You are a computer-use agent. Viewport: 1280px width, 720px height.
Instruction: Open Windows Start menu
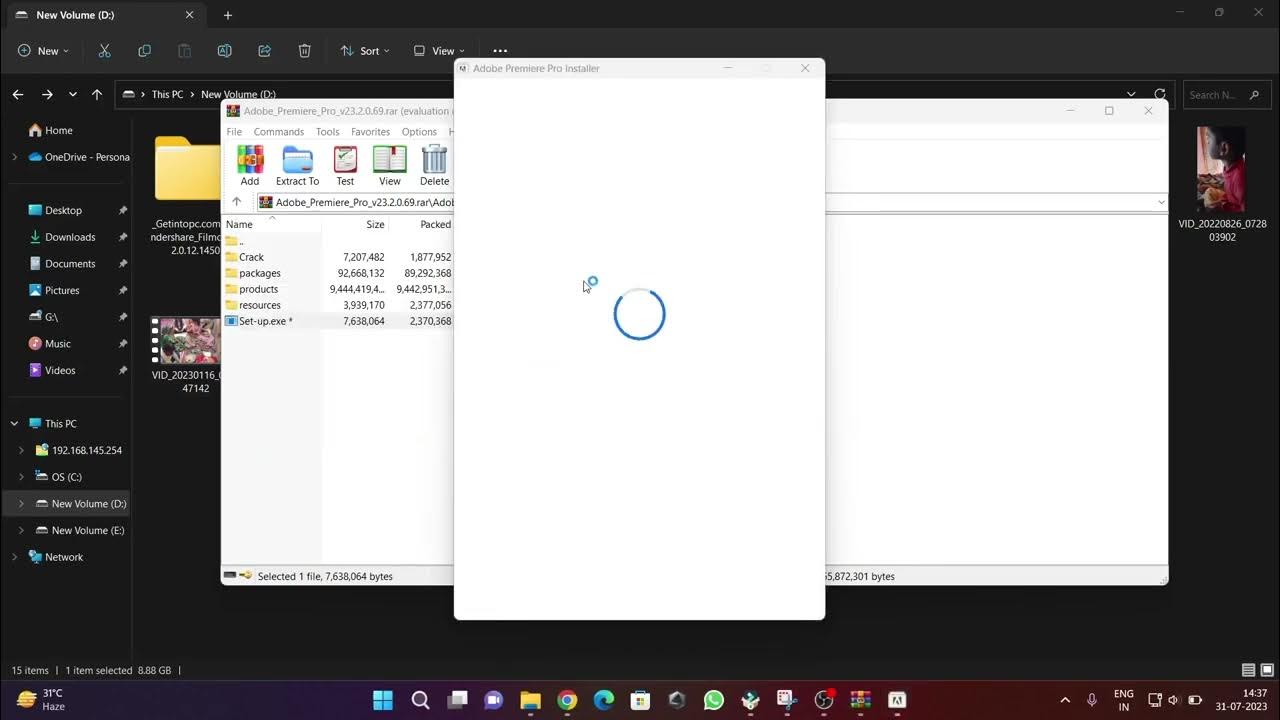383,700
